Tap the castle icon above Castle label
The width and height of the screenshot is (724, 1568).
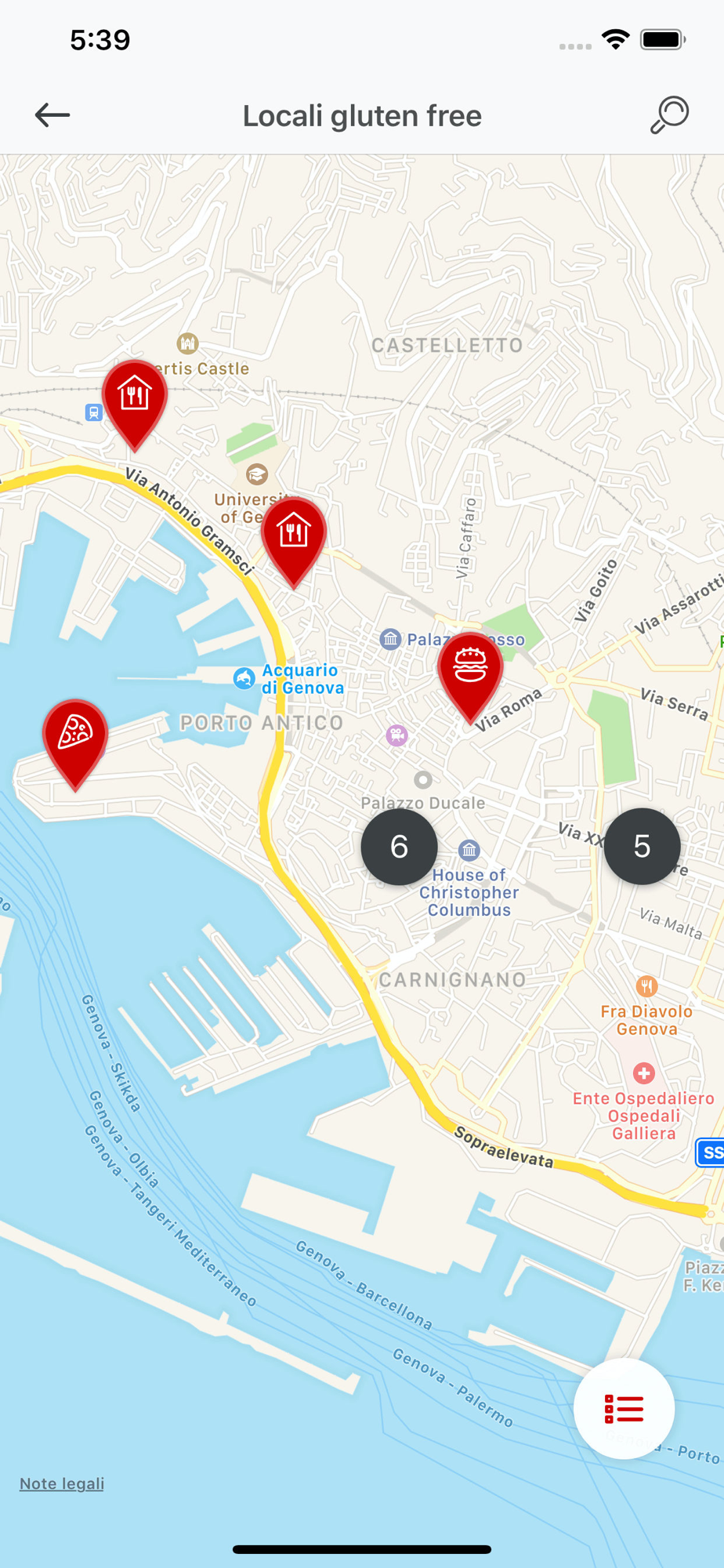pos(187,343)
